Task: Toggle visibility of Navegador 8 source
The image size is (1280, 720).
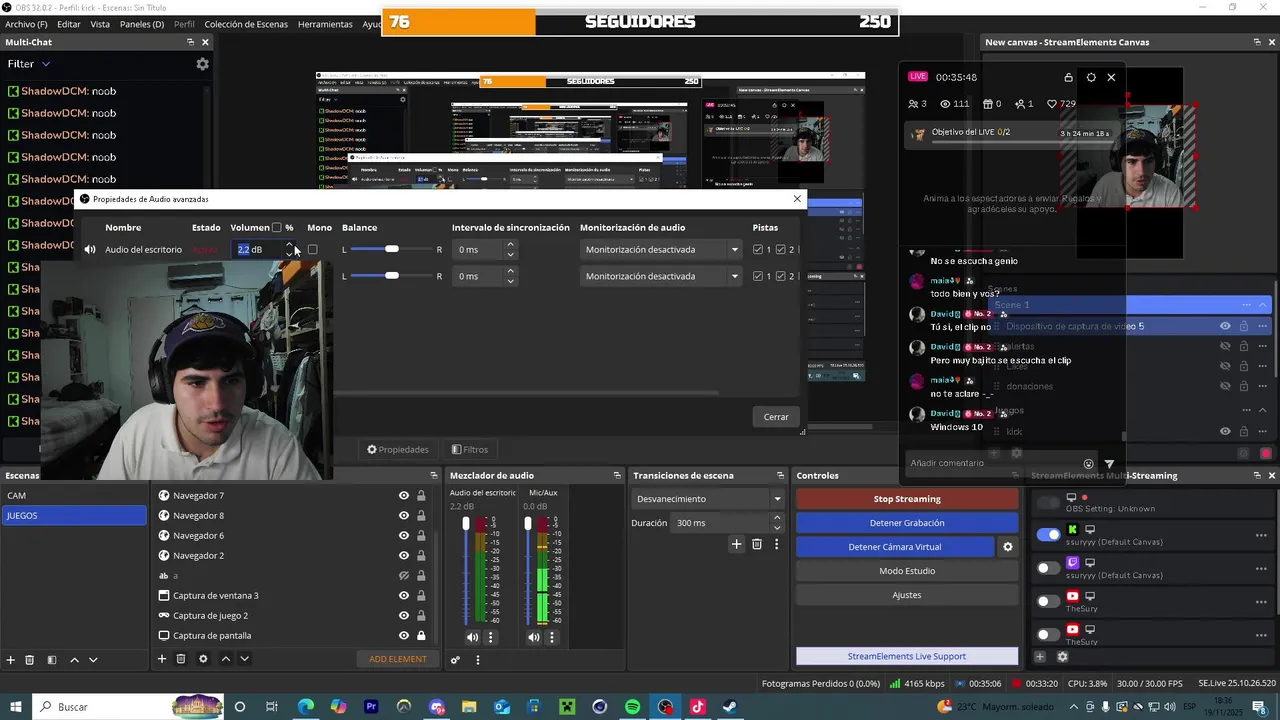Action: (x=404, y=516)
